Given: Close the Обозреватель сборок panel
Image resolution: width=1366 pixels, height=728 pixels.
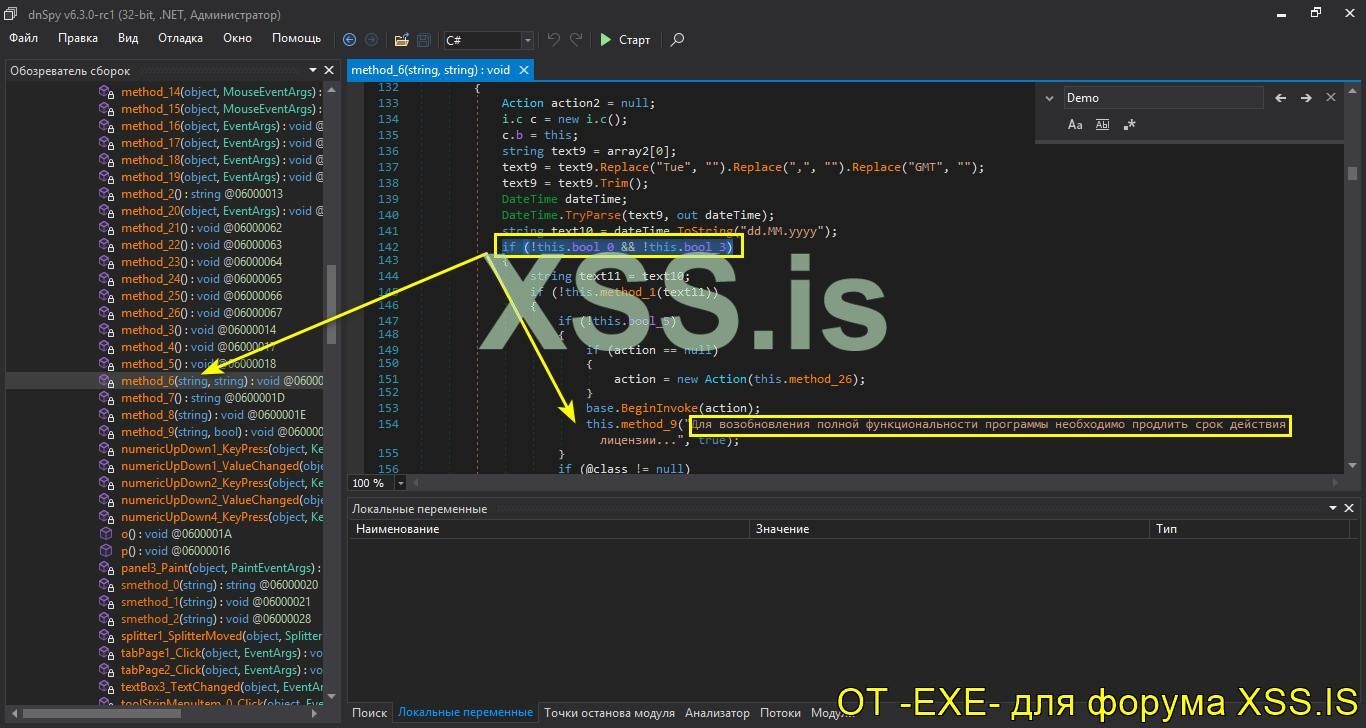Looking at the screenshot, I should [328, 70].
